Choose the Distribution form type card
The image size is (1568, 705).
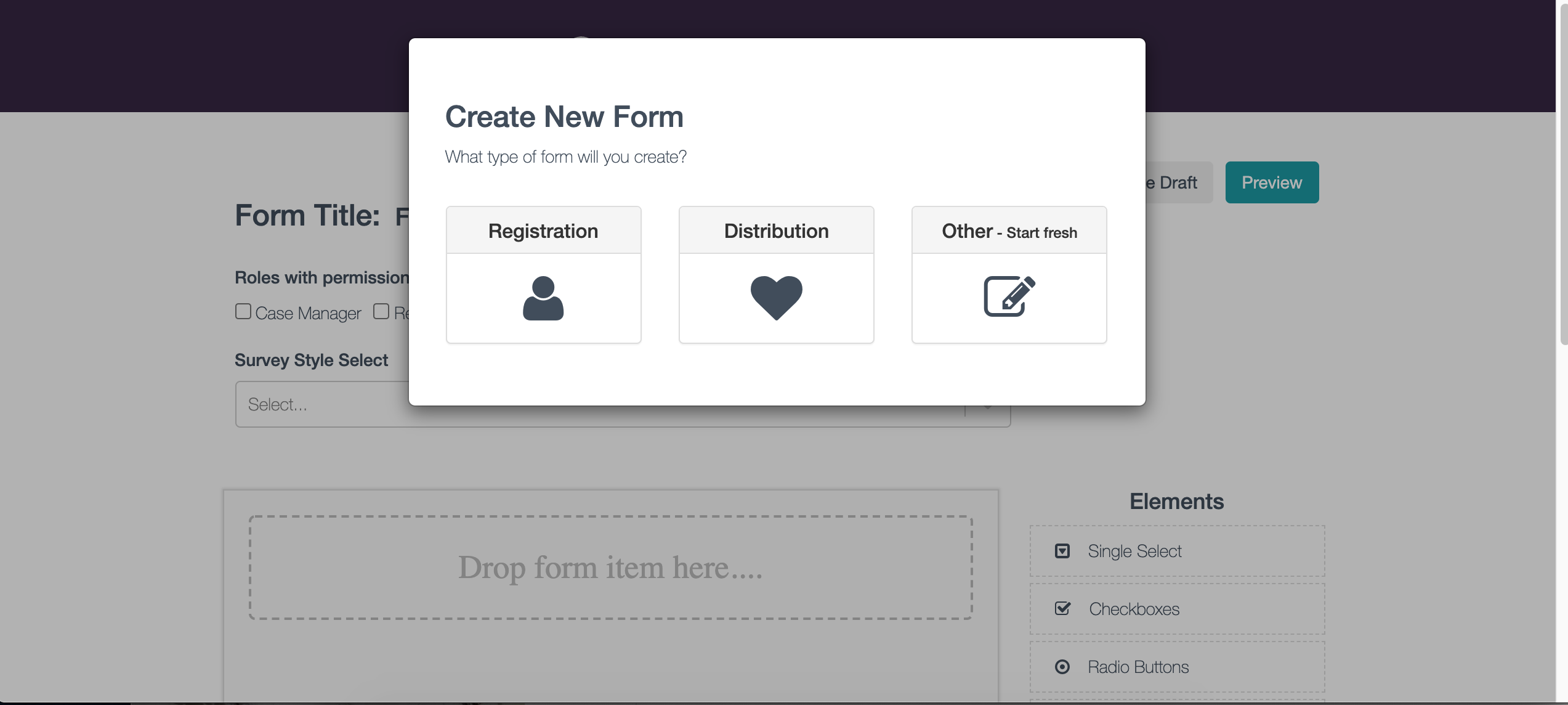point(775,274)
